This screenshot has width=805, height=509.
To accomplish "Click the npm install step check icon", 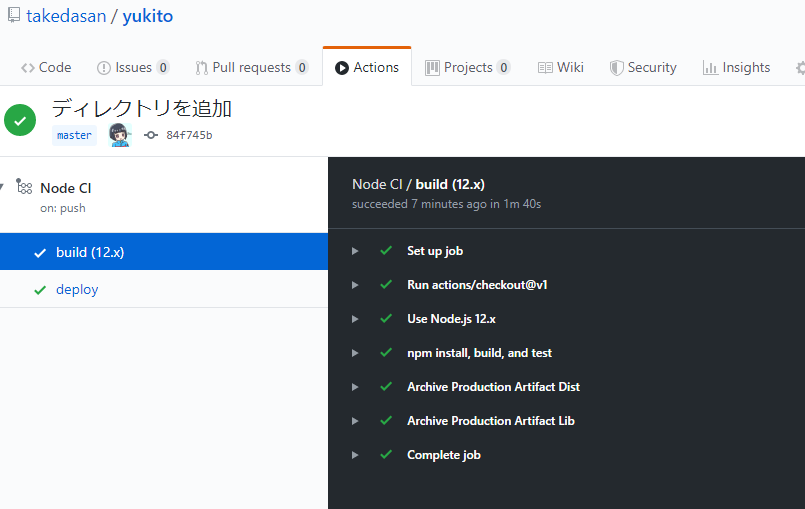I will (x=386, y=352).
